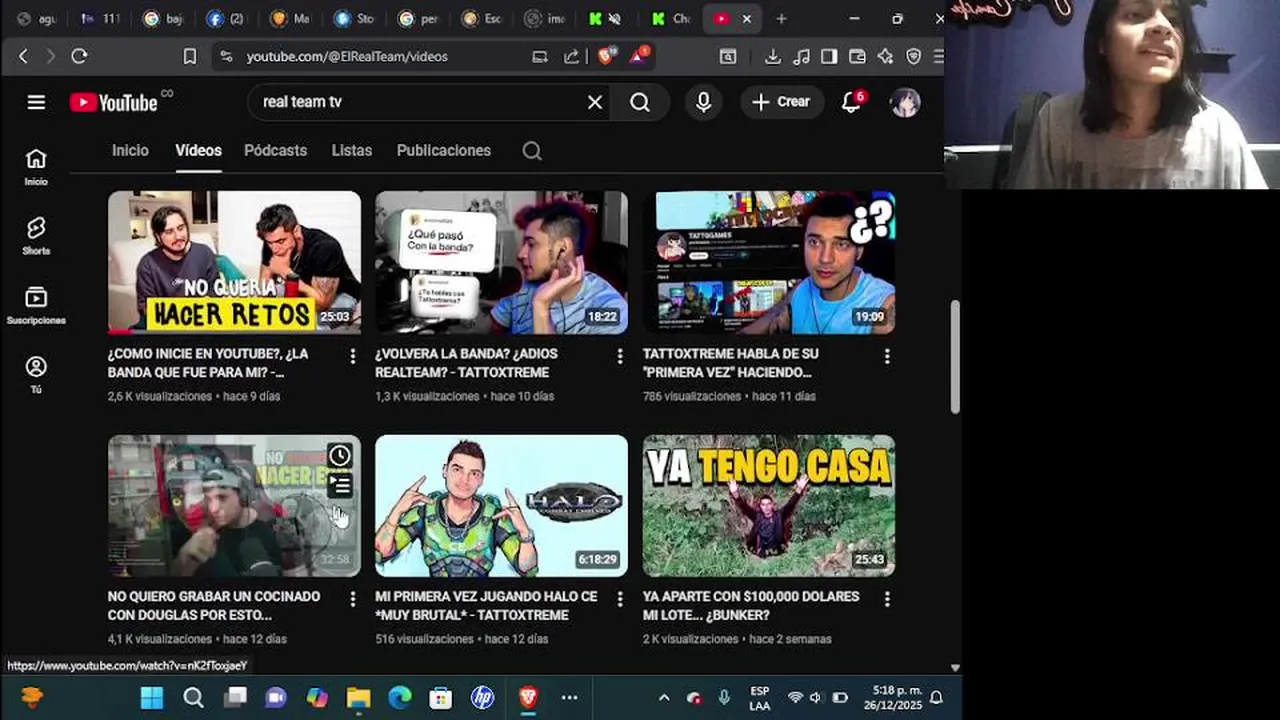The image size is (1280, 720).
Task: Open the HP app on taskbar
Action: [x=483, y=698]
